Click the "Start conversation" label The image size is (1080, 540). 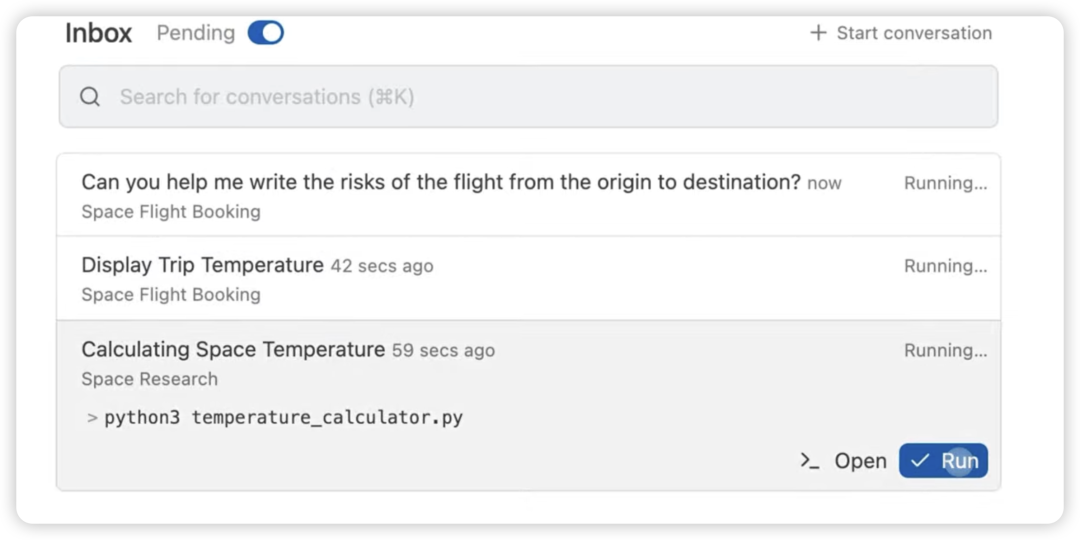click(x=914, y=33)
